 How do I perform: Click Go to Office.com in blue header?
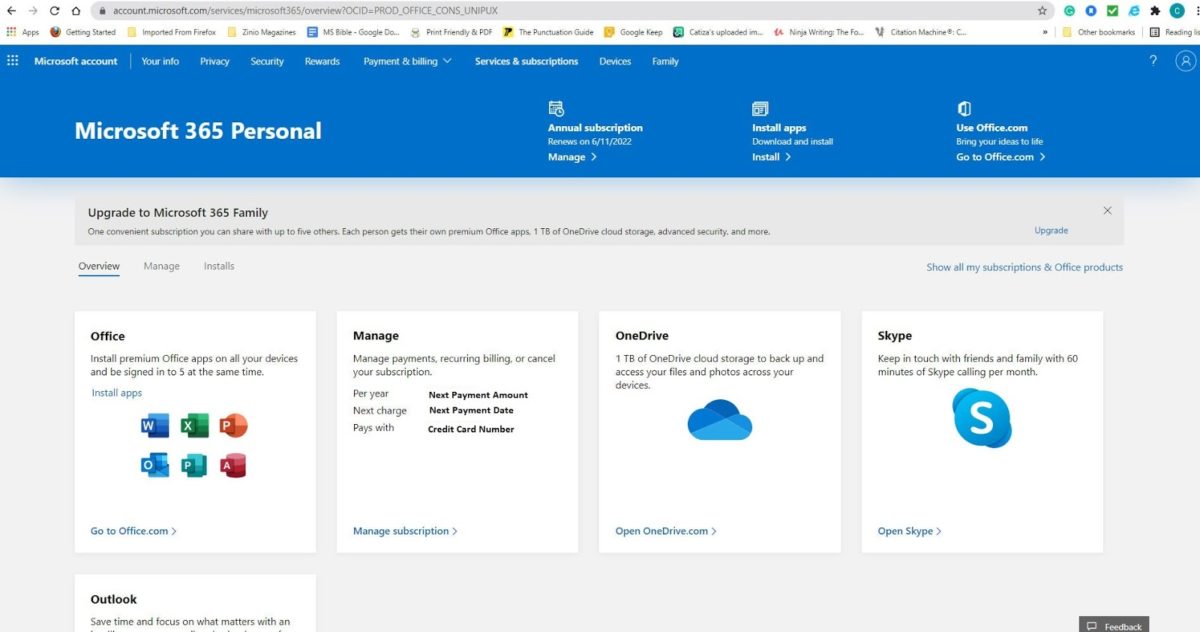click(x=1001, y=157)
